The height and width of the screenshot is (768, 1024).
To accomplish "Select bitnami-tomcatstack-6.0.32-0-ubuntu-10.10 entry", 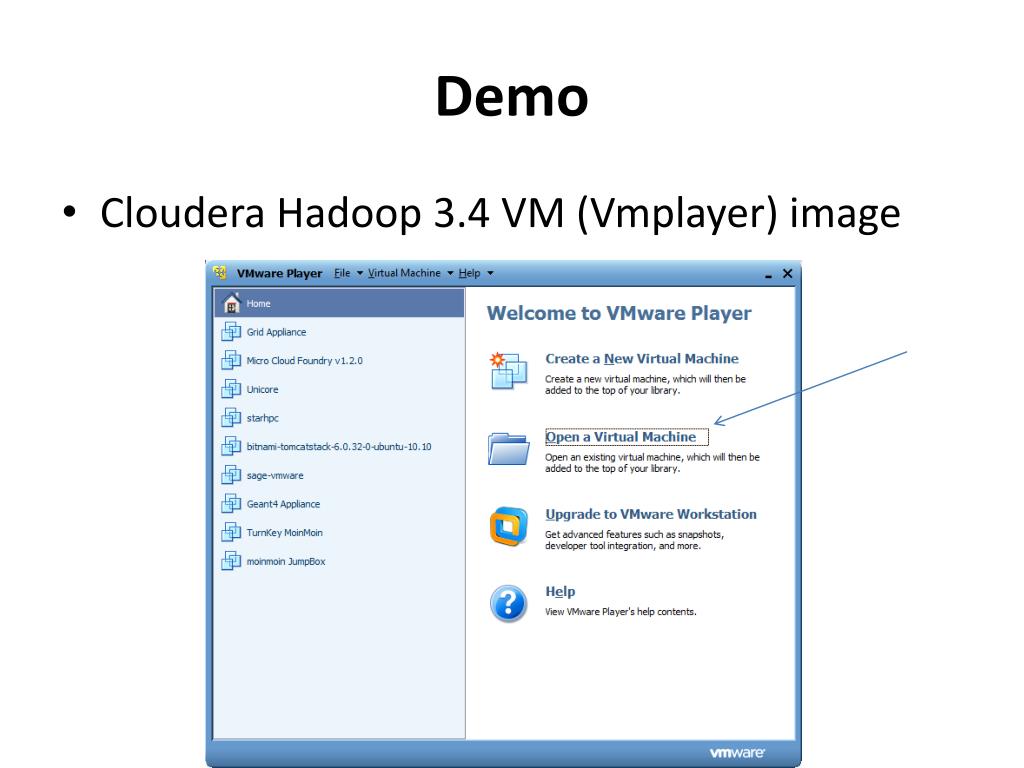I will click(x=339, y=447).
